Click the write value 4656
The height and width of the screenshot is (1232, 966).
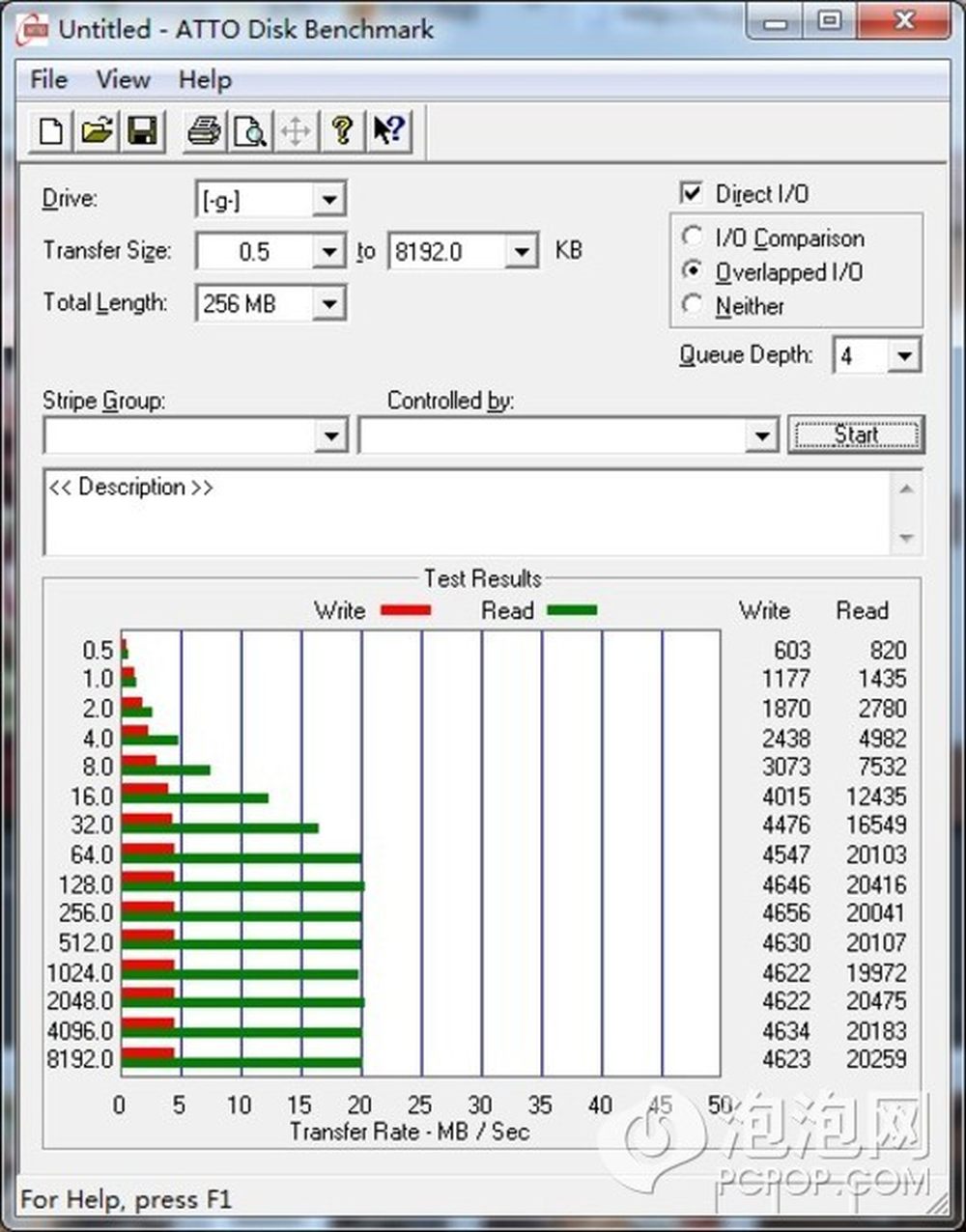tap(786, 913)
